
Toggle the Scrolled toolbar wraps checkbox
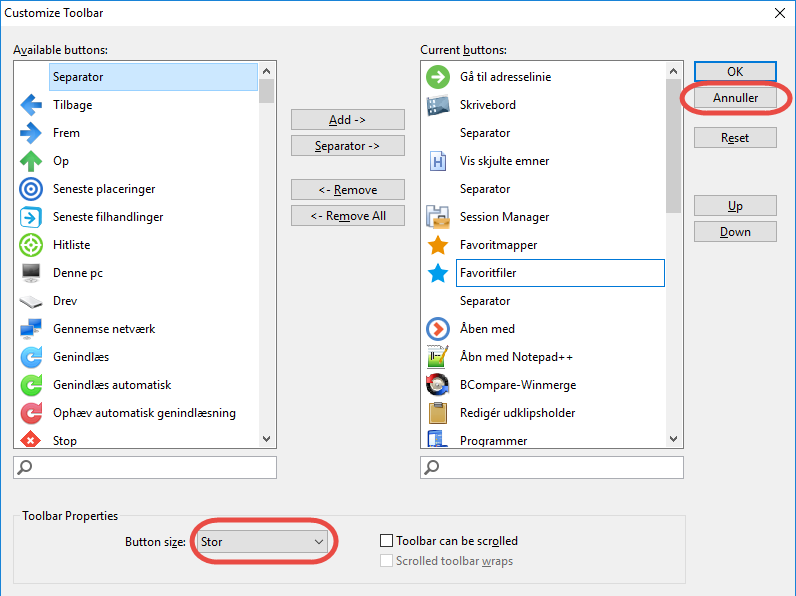[387, 561]
